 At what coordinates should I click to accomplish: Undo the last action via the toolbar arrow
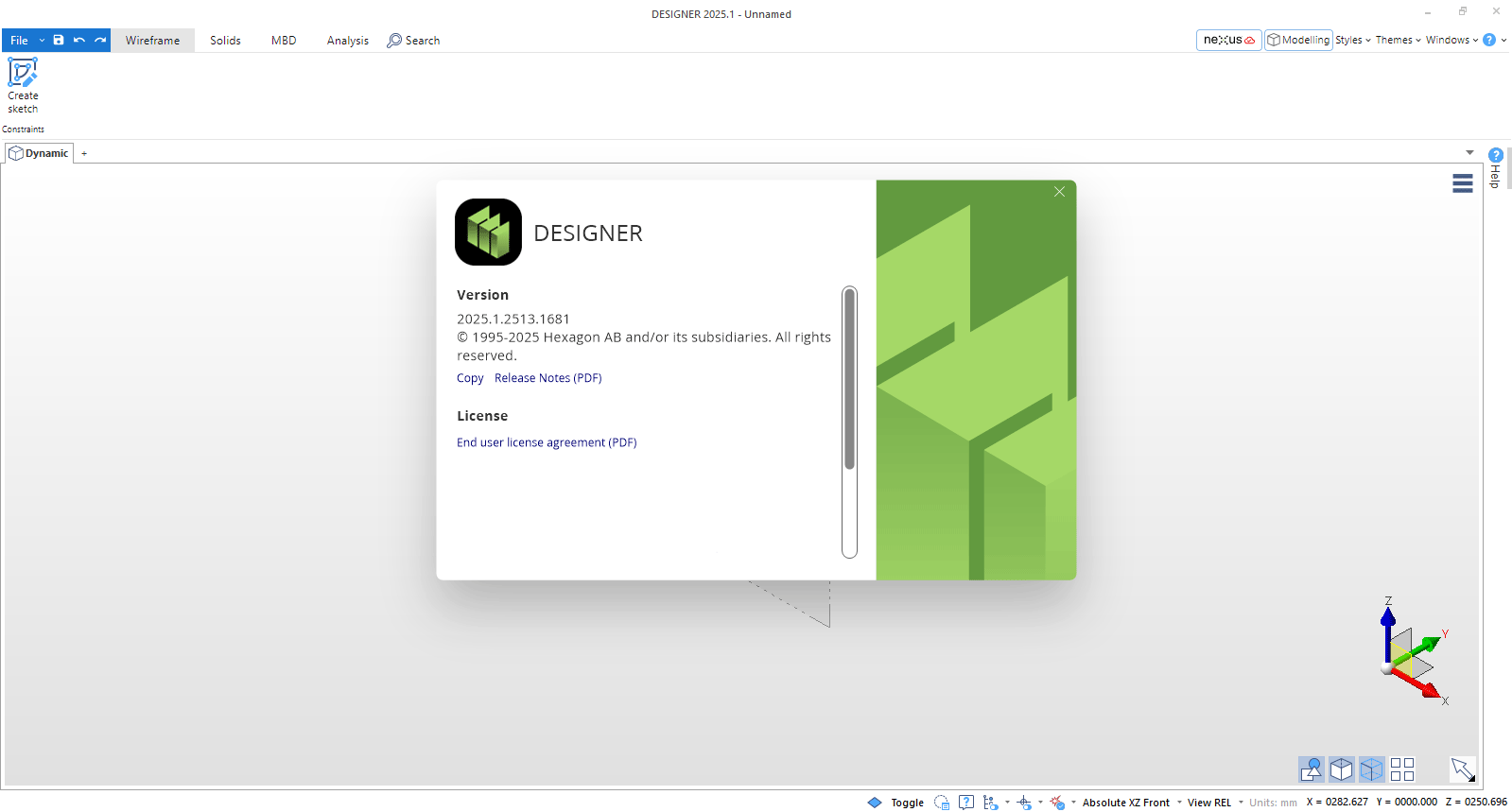79,40
